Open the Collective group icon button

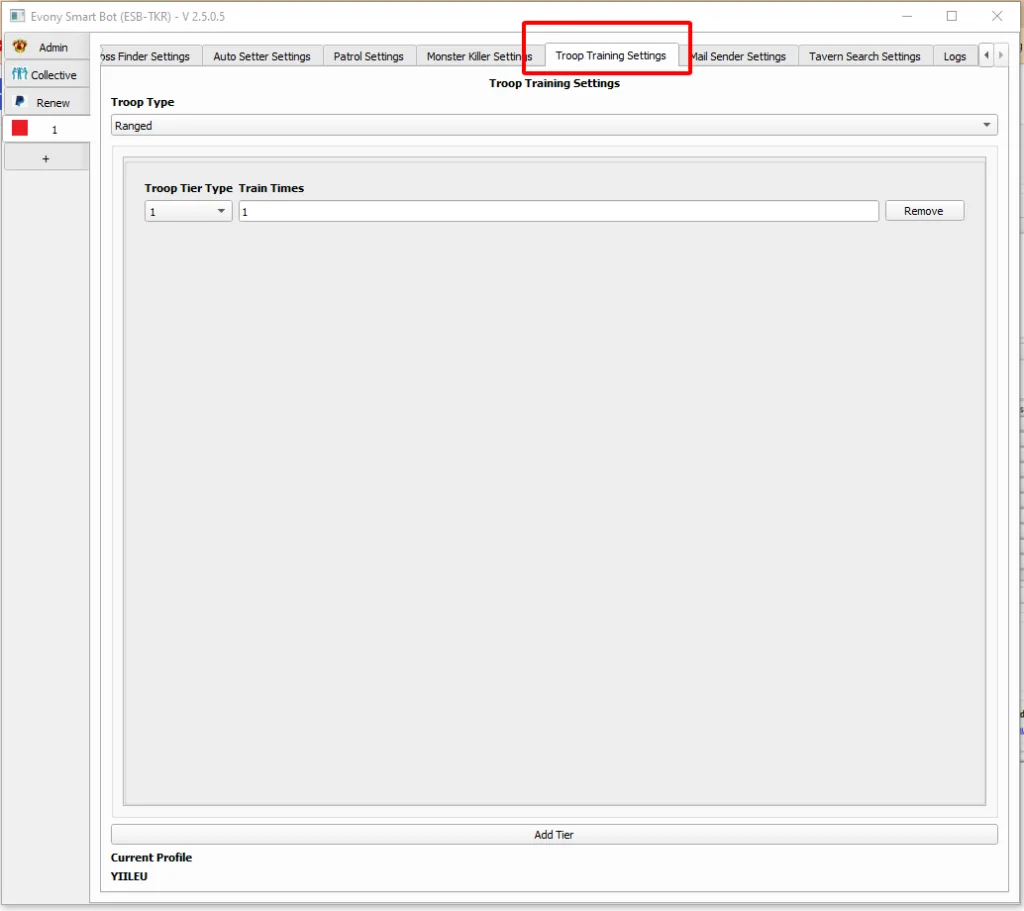pos(20,75)
